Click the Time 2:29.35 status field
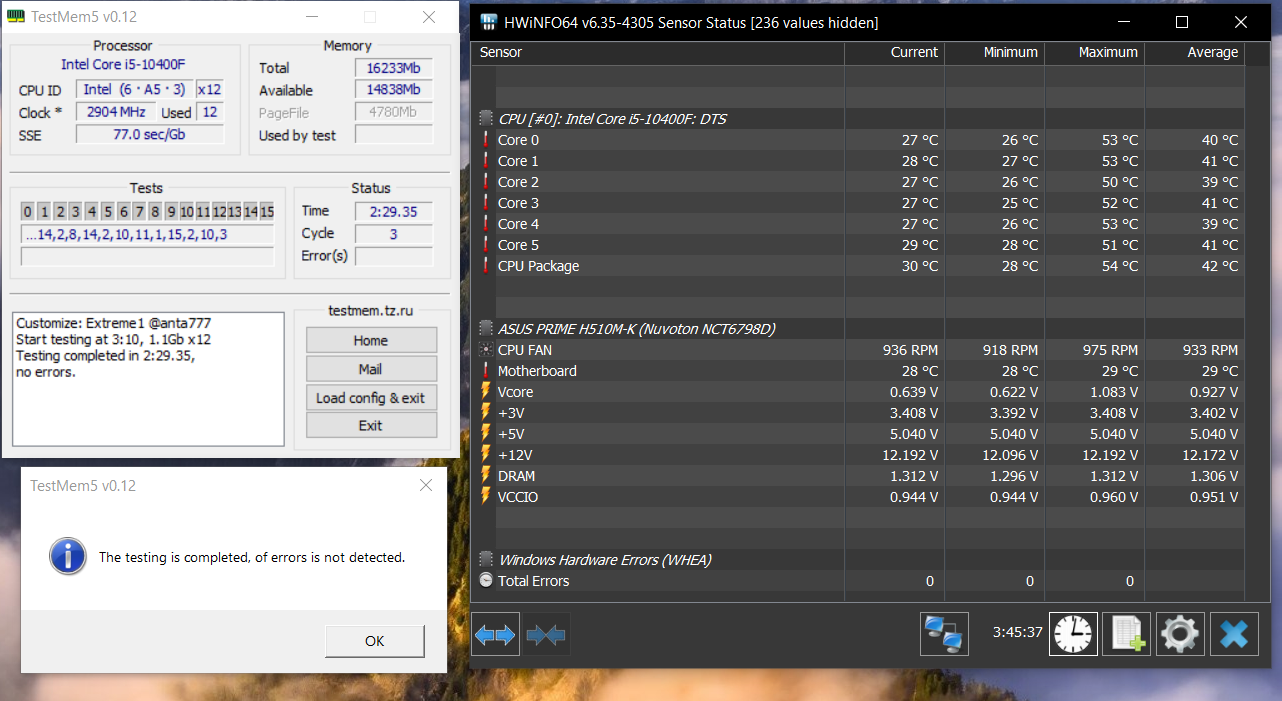Screen dimensions: 1282x701 pyautogui.click(x=394, y=211)
